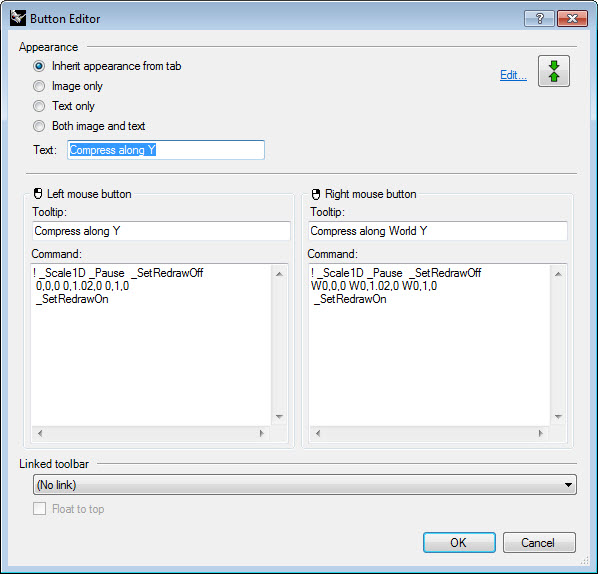Image resolution: width=598 pixels, height=574 pixels.
Task: Click up arrow in left command scrollbar
Action: click(x=279, y=274)
